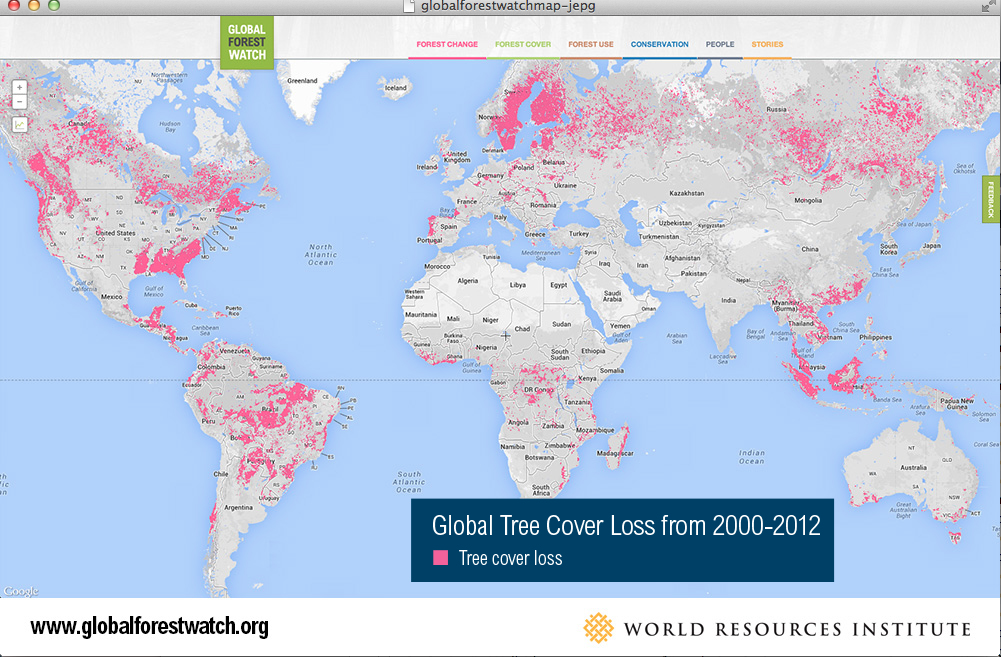The height and width of the screenshot is (657, 1001).
Task: Click the Kazakhstan map label
Action: (x=686, y=193)
